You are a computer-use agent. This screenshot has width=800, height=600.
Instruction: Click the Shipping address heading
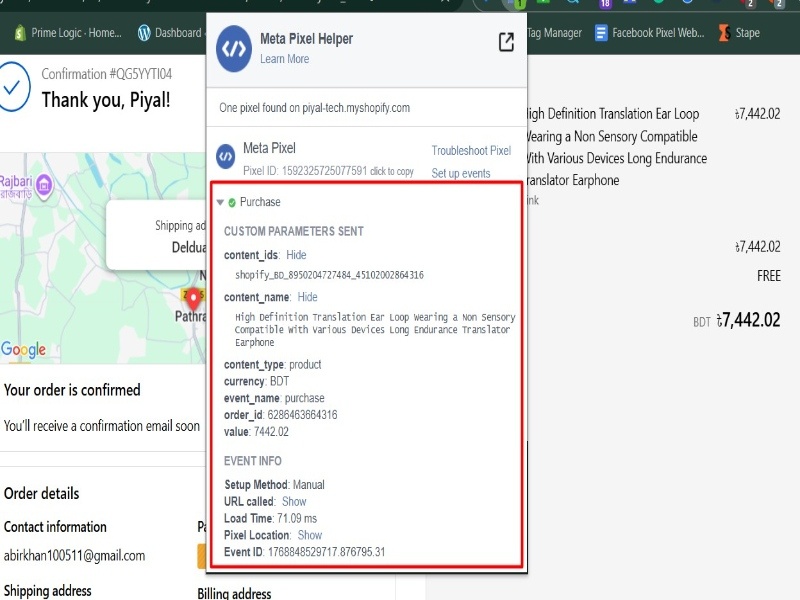47,591
